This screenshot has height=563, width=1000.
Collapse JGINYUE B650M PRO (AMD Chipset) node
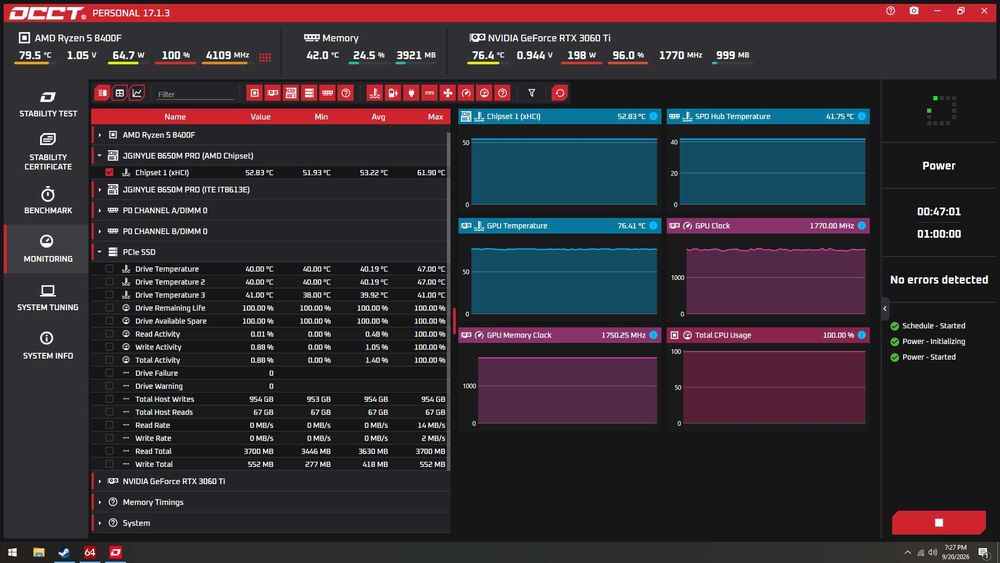pos(99,156)
